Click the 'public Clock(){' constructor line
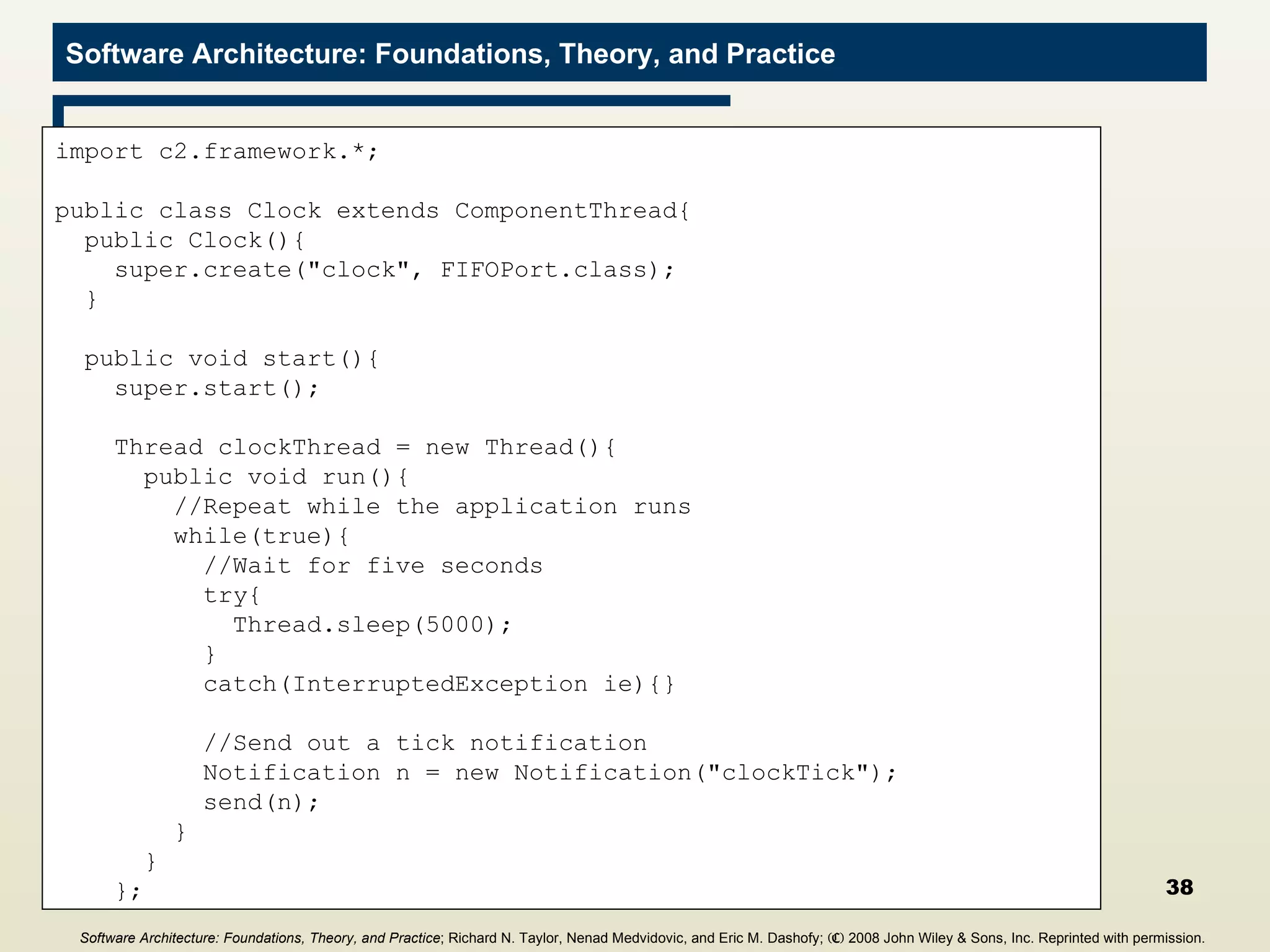This screenshot has width=1270, height=952. (x=194, y=240)
